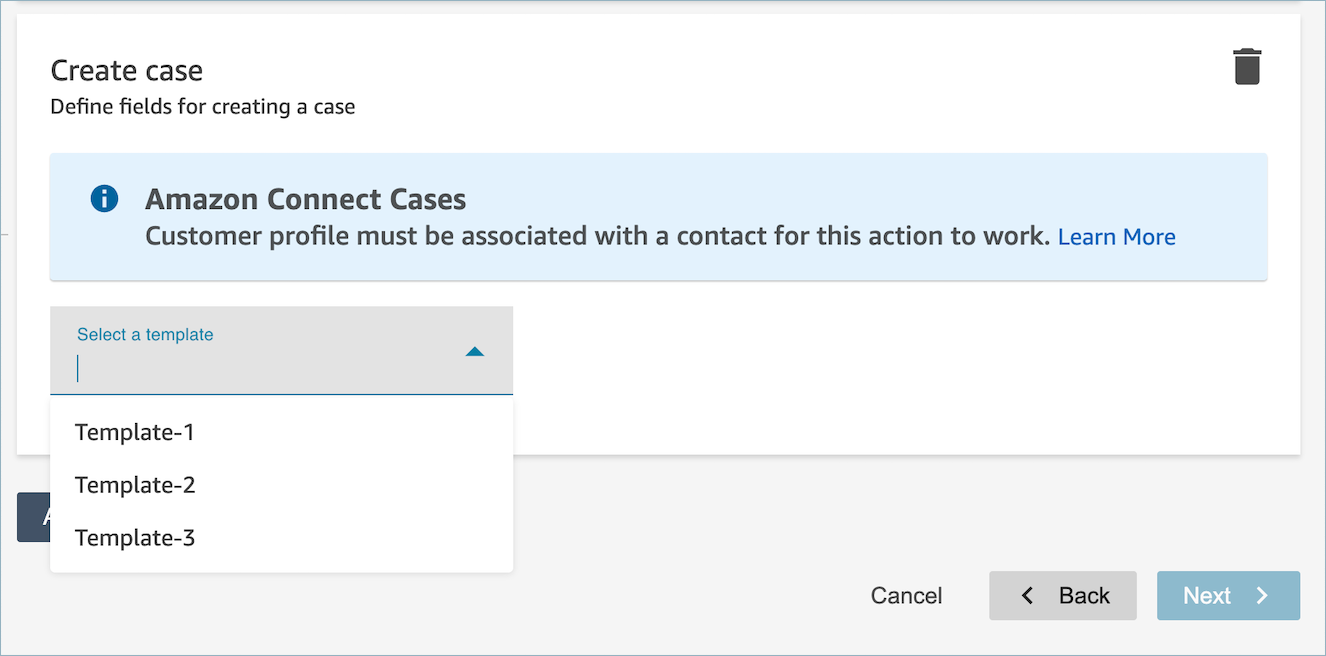
Task: Click the trash icon to delete Create case
Action: [1246, 67]
